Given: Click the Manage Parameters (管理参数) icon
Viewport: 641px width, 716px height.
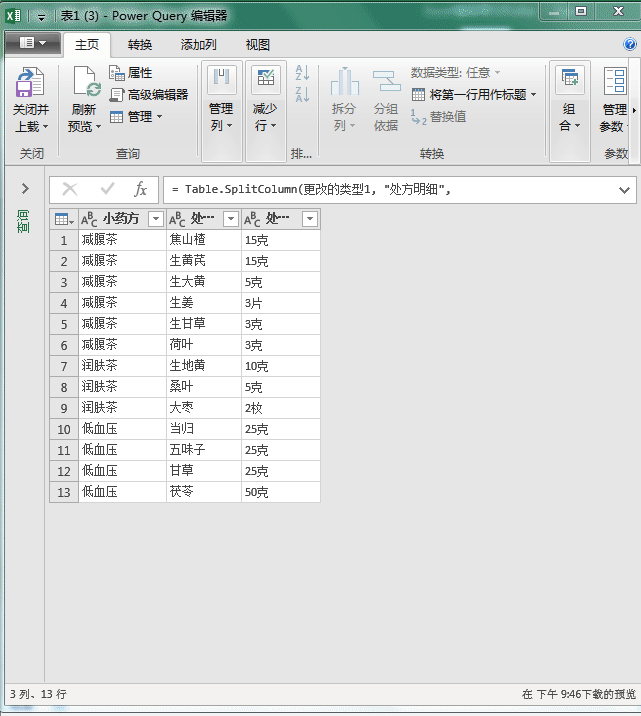Looking at the screenshot, I should point(615,81).
